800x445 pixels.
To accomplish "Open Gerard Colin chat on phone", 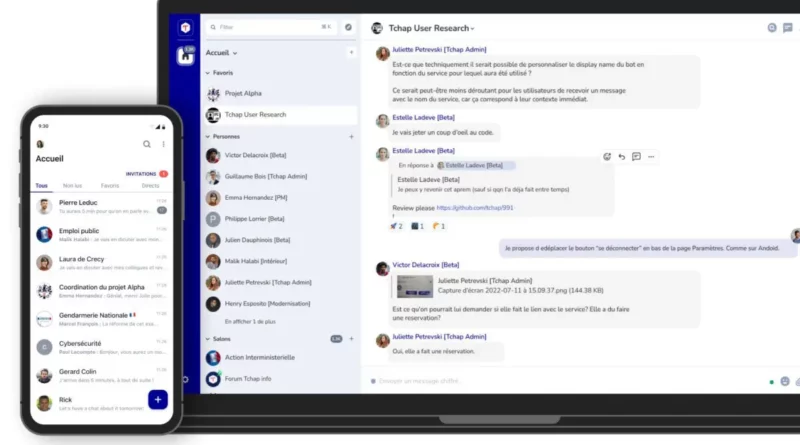I will pyautogui.click(x=102, y=375).
